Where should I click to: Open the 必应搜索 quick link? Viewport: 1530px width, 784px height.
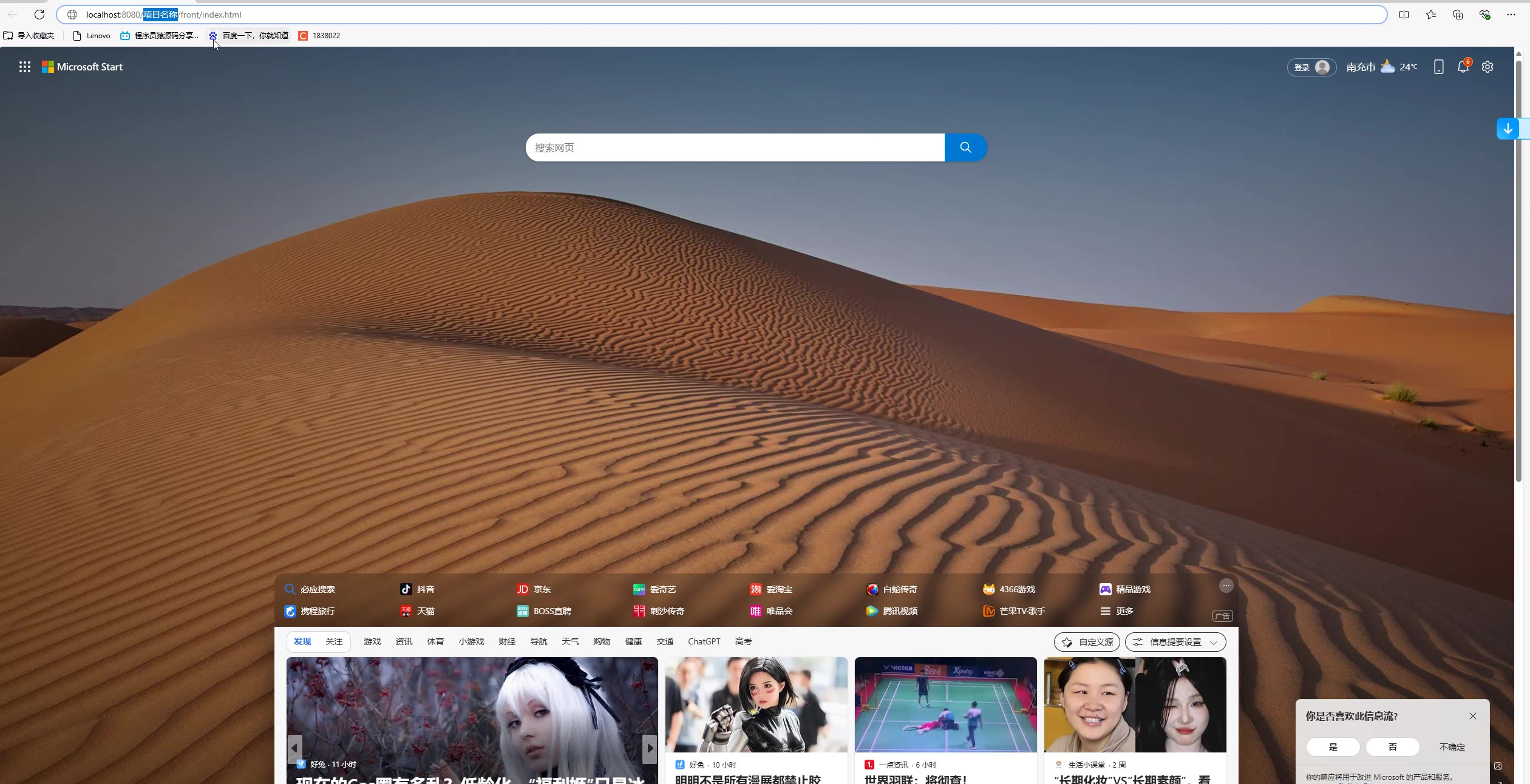(310, 589)
